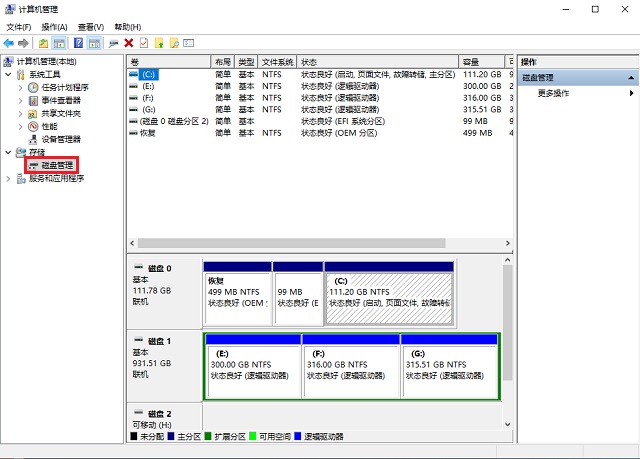Select 设备管理器 in the tree
This screenshot has width=640, height=459.
61,139
